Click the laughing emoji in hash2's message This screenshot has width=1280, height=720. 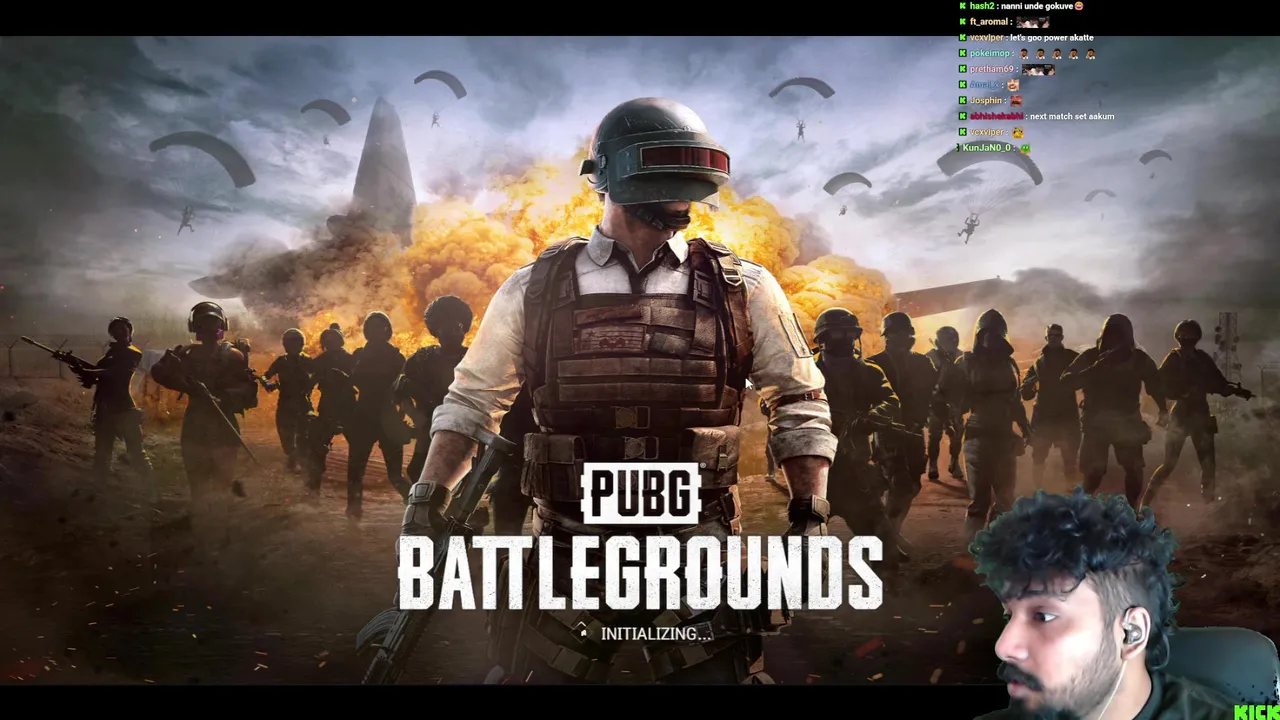(1079, 6)
